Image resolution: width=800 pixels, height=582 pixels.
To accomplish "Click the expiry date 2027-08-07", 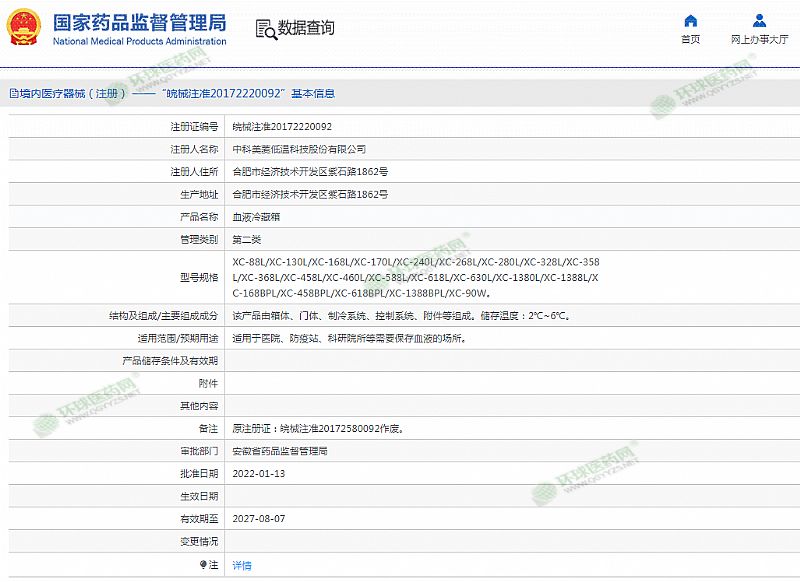I will [x=258, y=519].
